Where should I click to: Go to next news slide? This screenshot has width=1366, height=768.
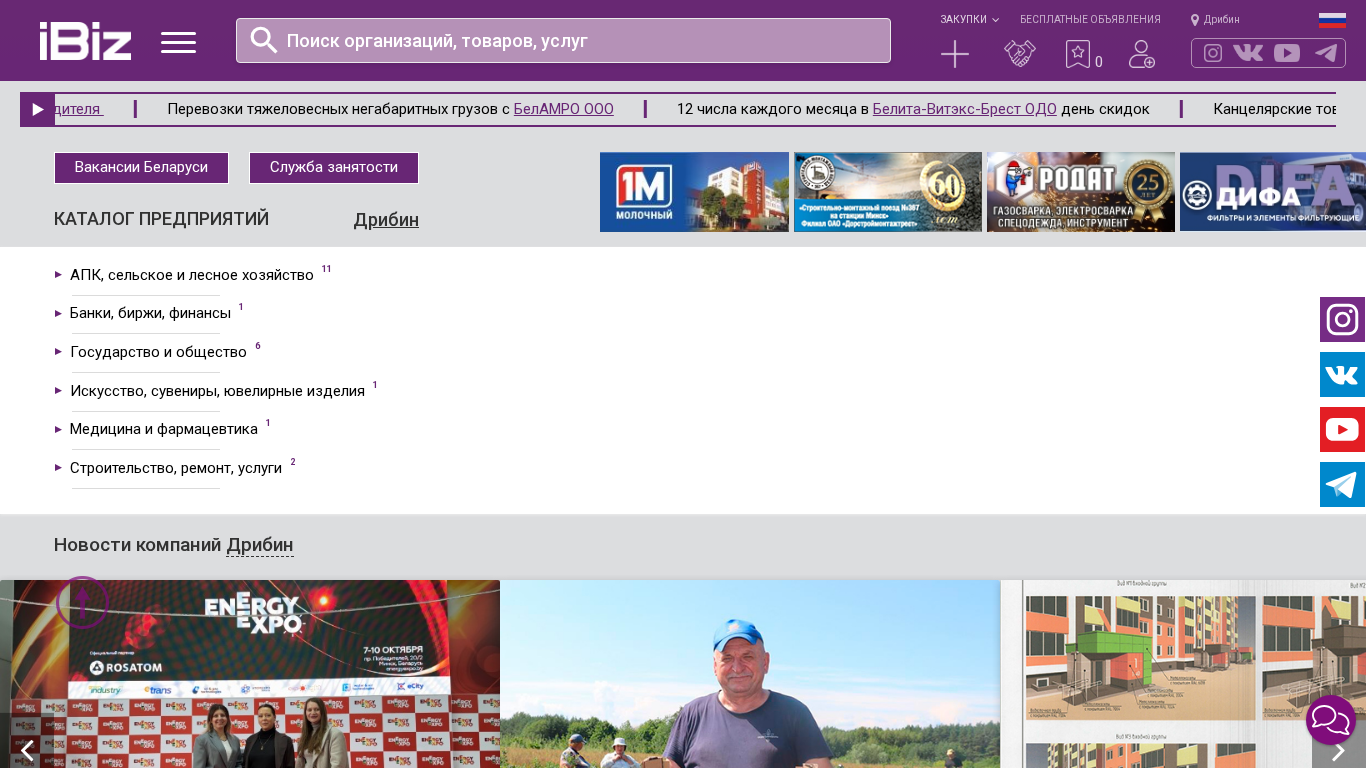click(1338, 750)
